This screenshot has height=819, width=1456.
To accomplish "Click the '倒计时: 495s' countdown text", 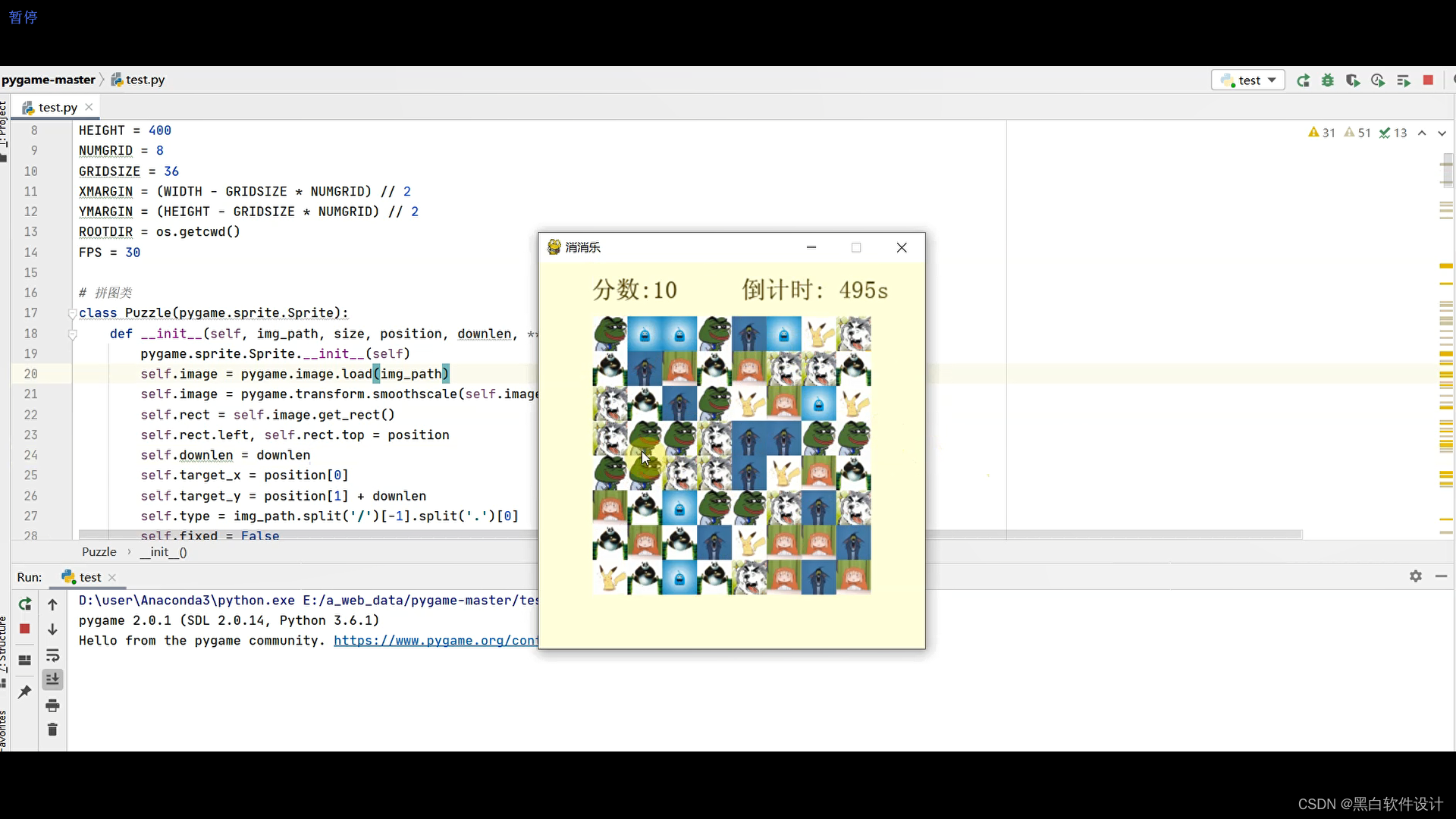I will (814, 290).
